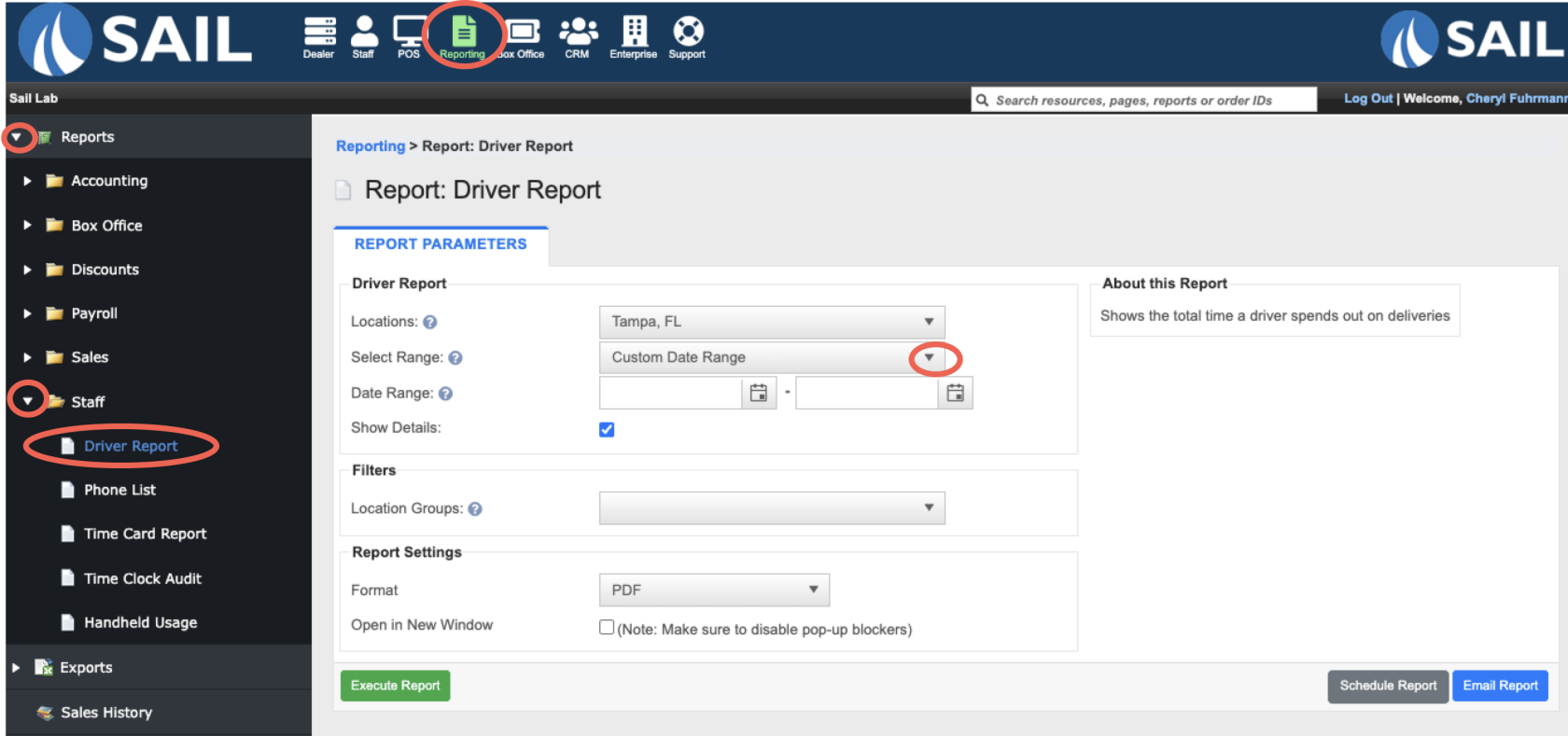
Task: Click the Exports spreadsheet icon in sidebar
Action: coord(44,667)
